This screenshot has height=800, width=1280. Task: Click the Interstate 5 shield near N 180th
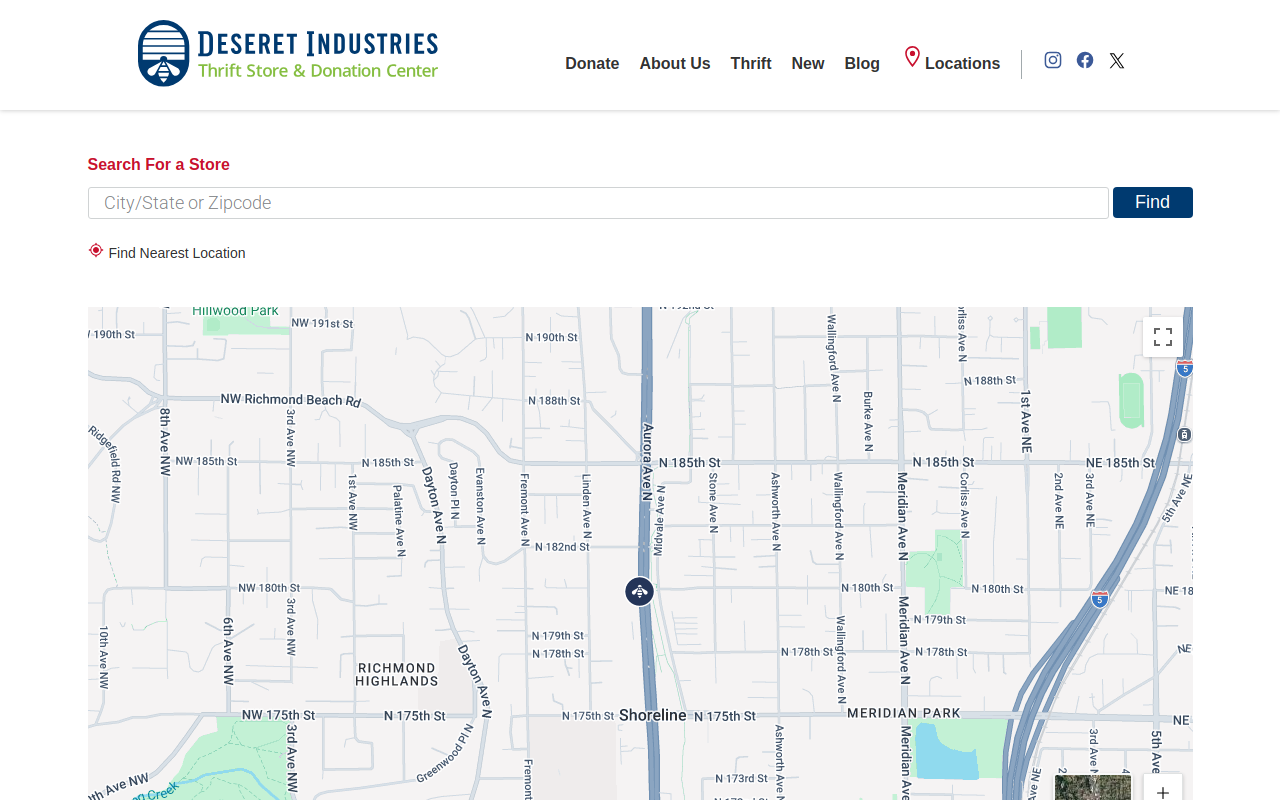[1100, 599]
